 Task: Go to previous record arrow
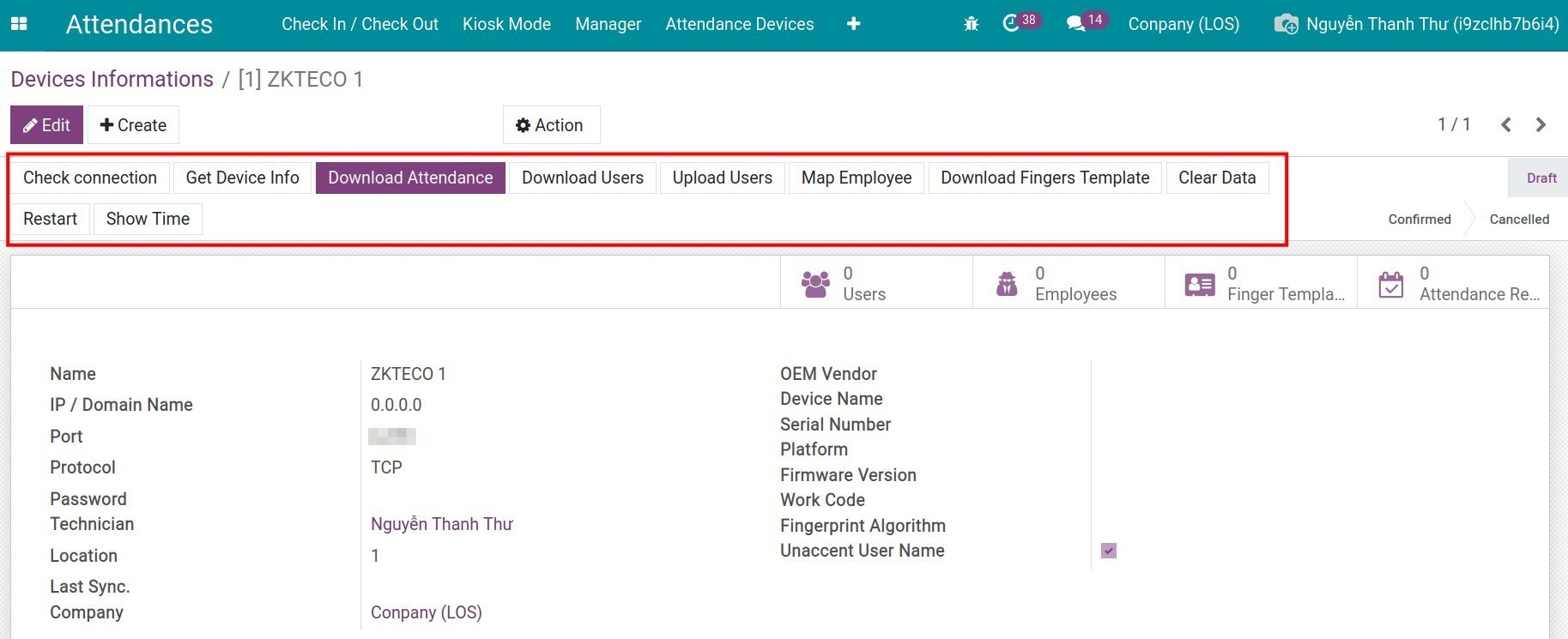pyautogui.click(x=1505, y=125)
